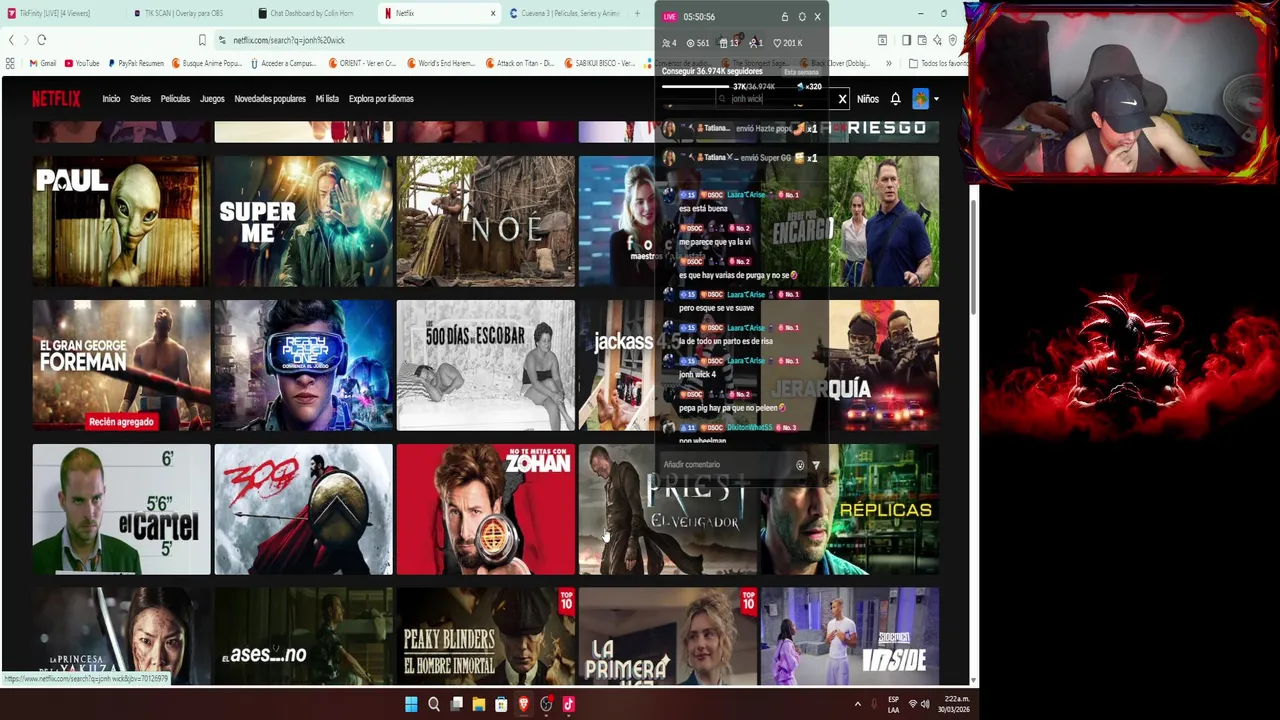Reload the page with refresh icon
The width and height of the screenshot is (1280, 720).
tap(41, 40)
